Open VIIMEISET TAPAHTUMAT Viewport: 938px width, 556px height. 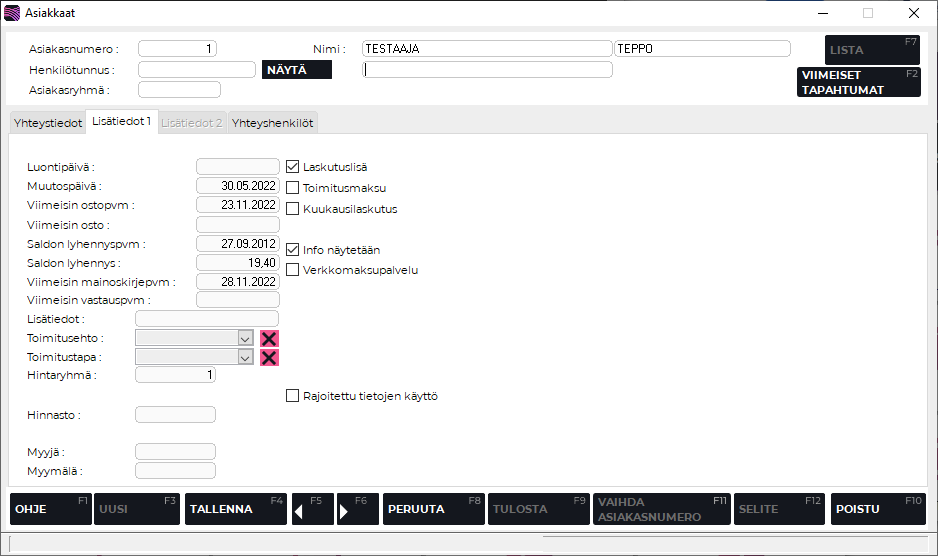tap(859, 82)
